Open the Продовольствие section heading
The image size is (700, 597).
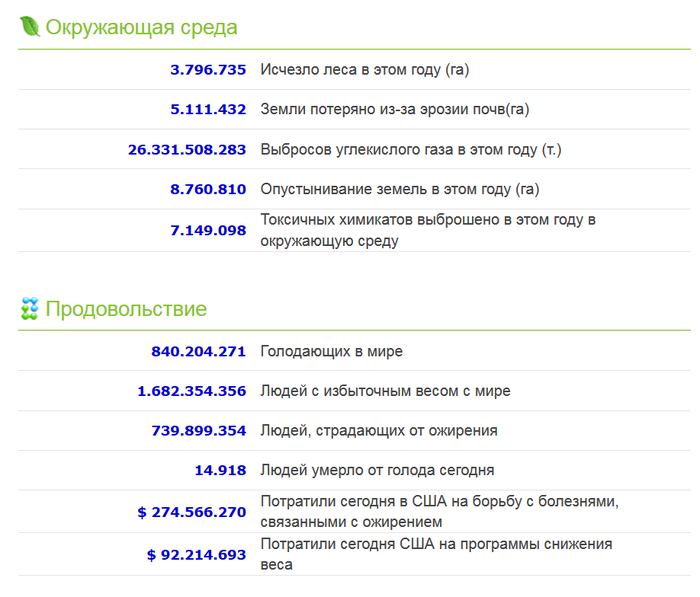pos(126,309)
